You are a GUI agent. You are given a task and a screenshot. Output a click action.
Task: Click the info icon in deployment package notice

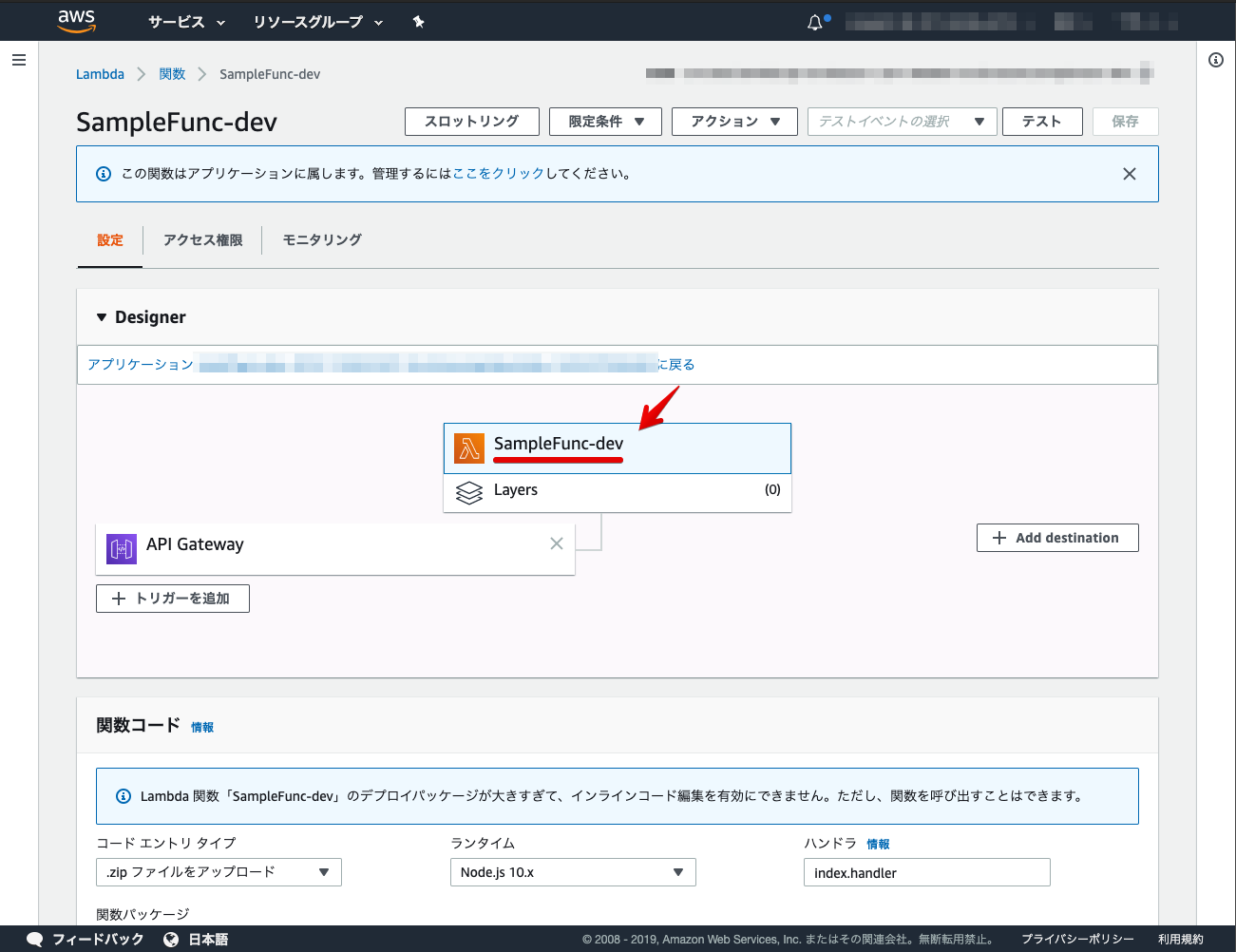(124, 796)
